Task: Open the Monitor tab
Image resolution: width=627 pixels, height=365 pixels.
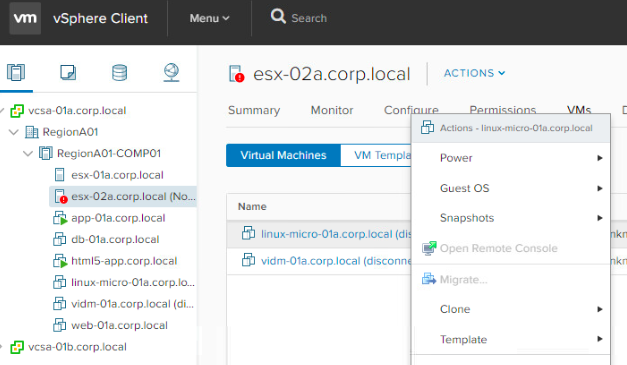Action: pyautogui.click(x=332, y=110)
